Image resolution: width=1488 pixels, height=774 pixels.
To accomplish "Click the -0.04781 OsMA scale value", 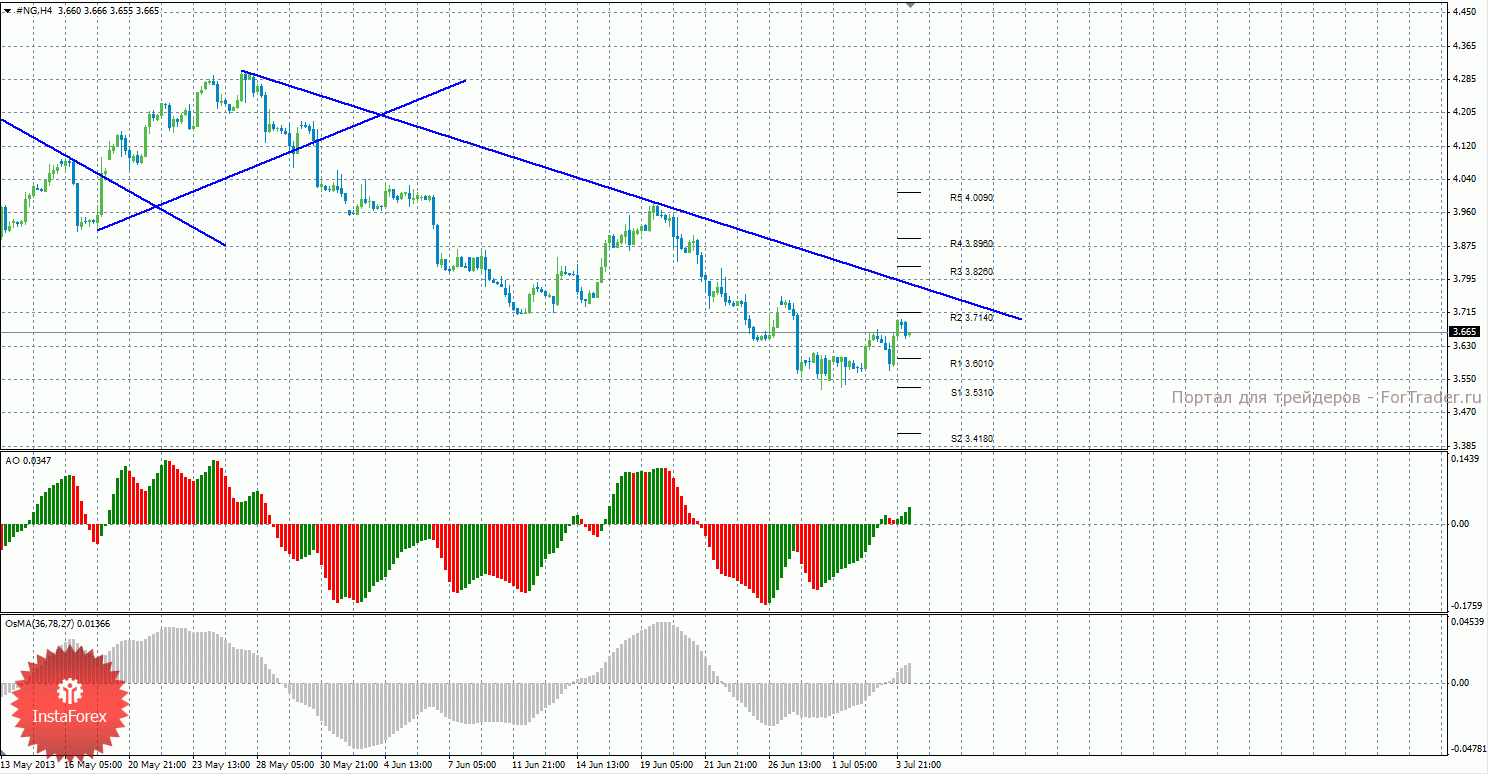I will point(1466,748).
